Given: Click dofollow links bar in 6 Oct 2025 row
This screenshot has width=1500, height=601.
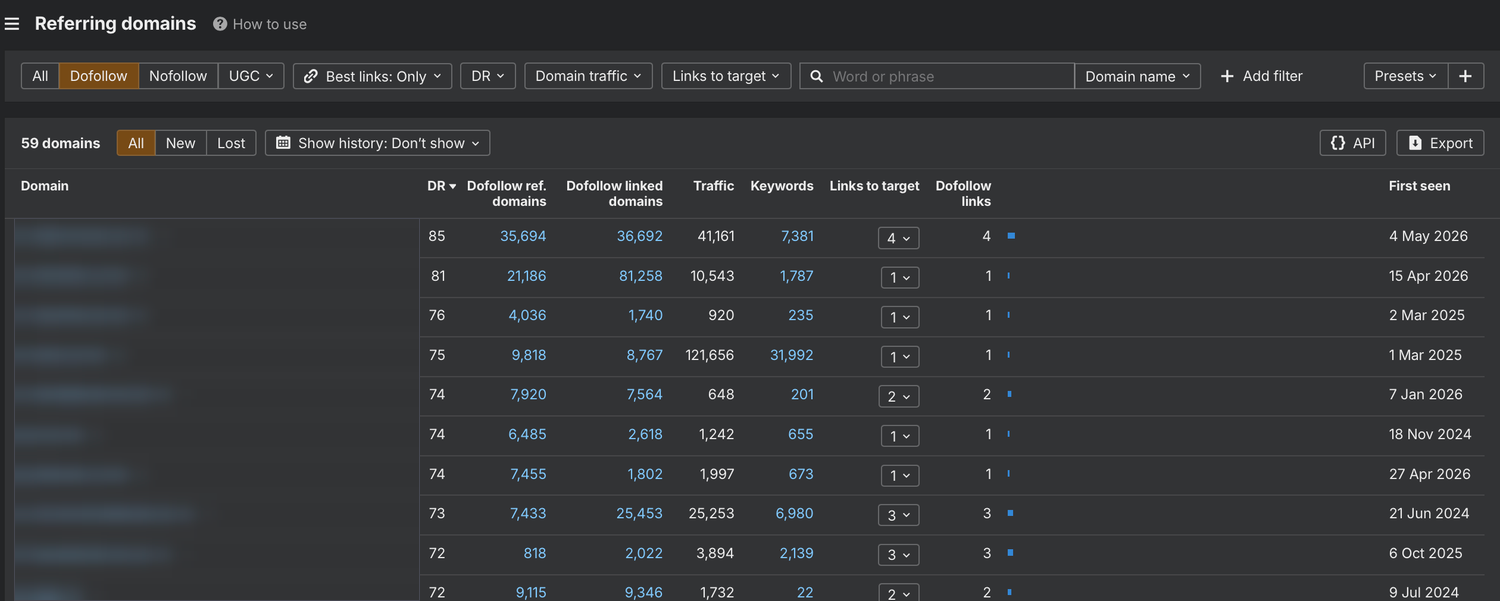Looking at the screenshot, I should pos(1010,553).
